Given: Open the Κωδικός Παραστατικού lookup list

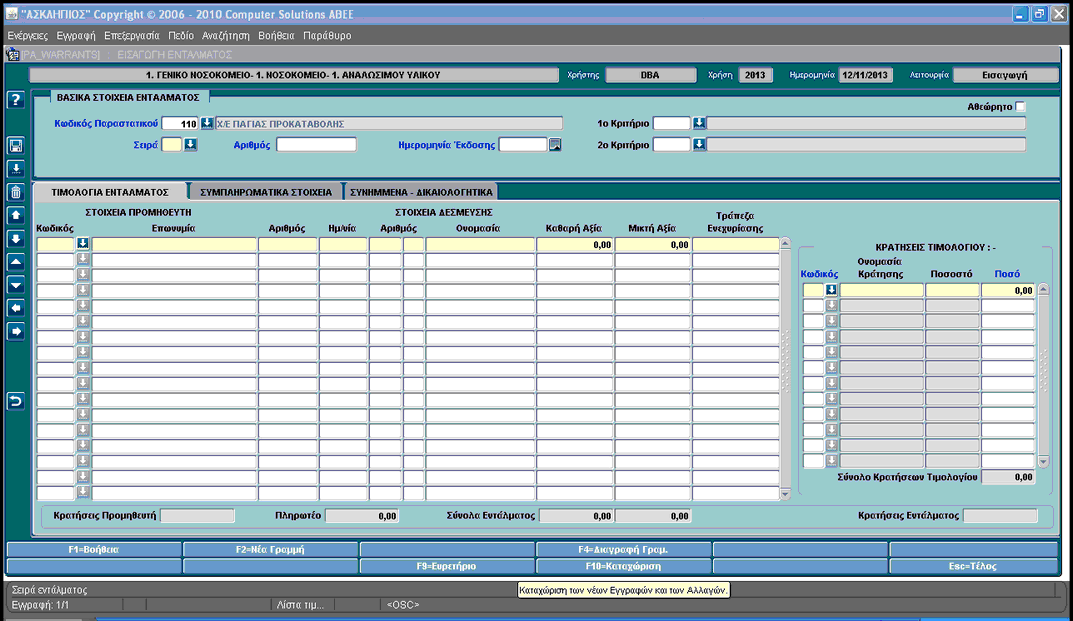Looking at the screenshot, I should (207, 123).
